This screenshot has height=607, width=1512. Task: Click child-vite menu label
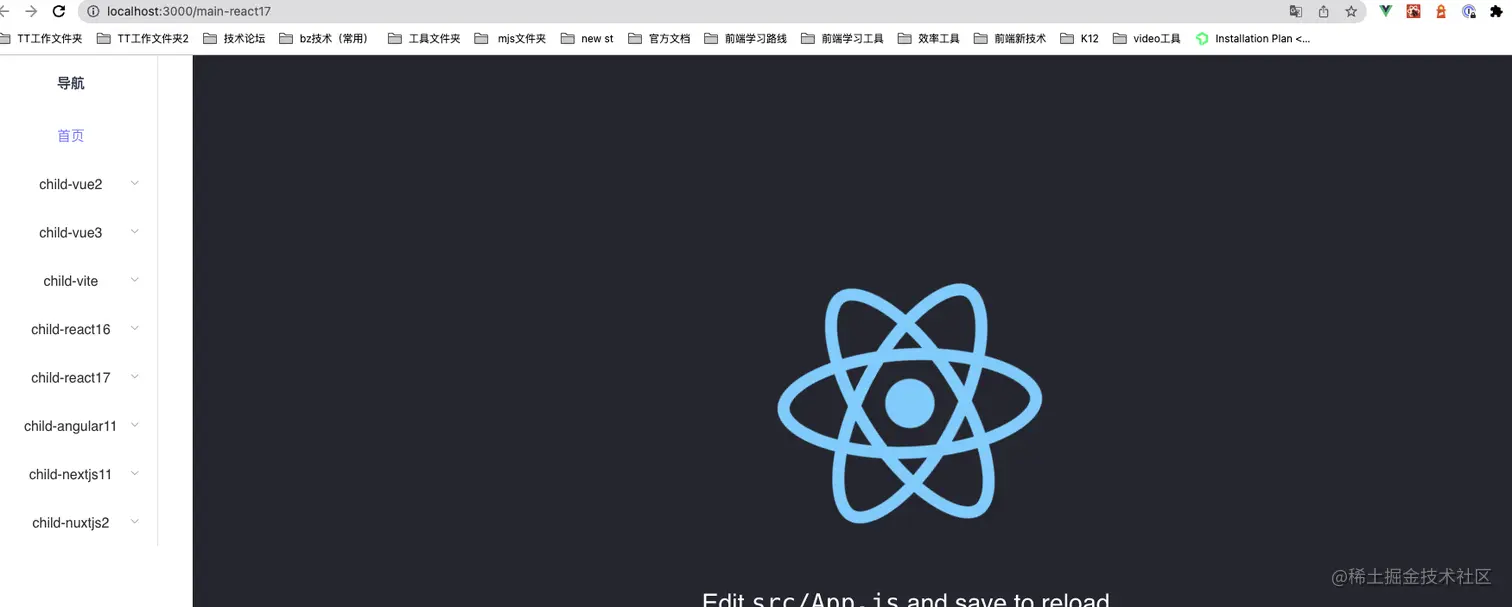71,281
